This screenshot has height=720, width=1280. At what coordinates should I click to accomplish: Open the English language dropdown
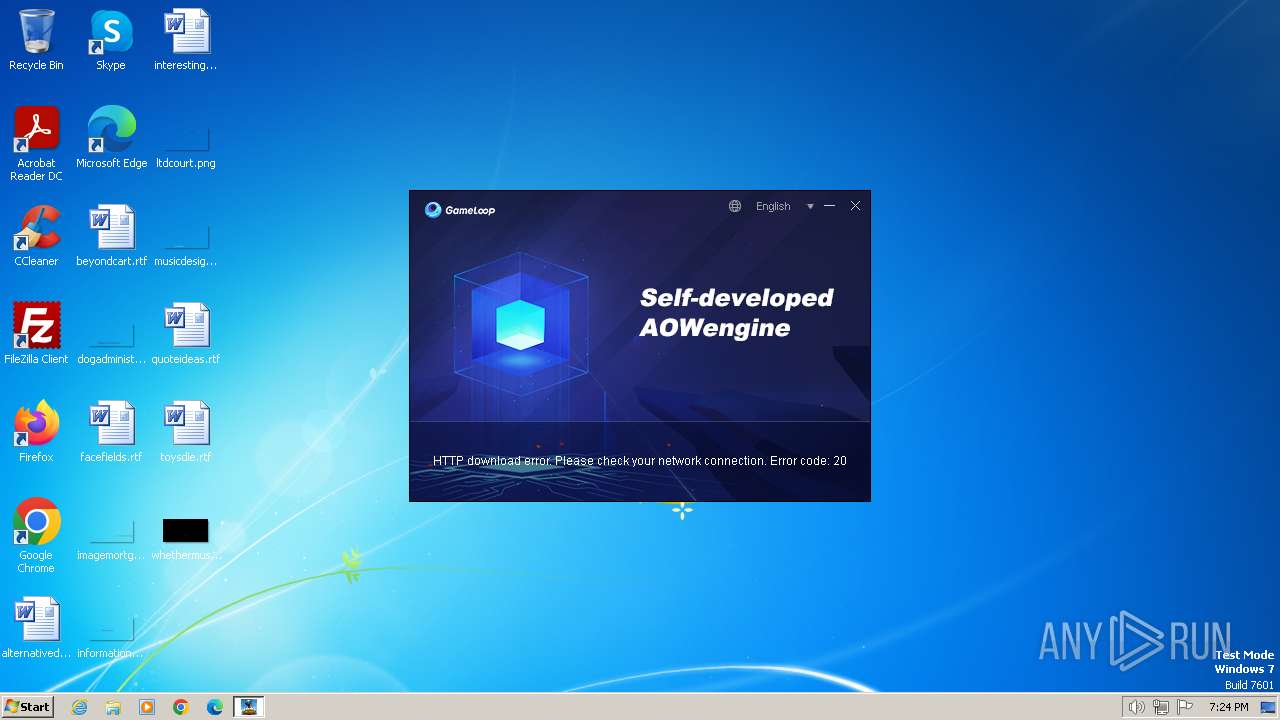coord(773,206)
